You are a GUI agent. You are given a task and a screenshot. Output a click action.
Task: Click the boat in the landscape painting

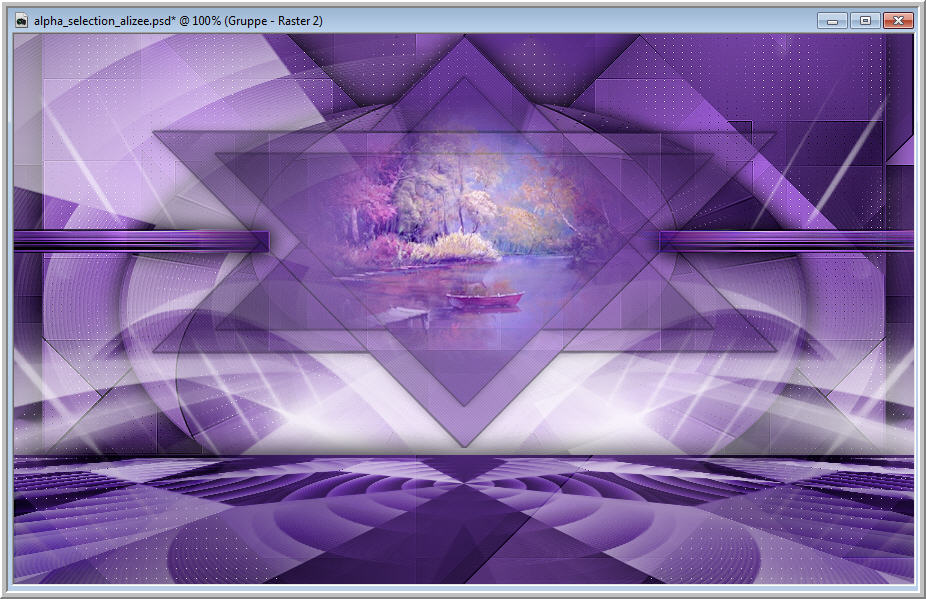point(485,298)
